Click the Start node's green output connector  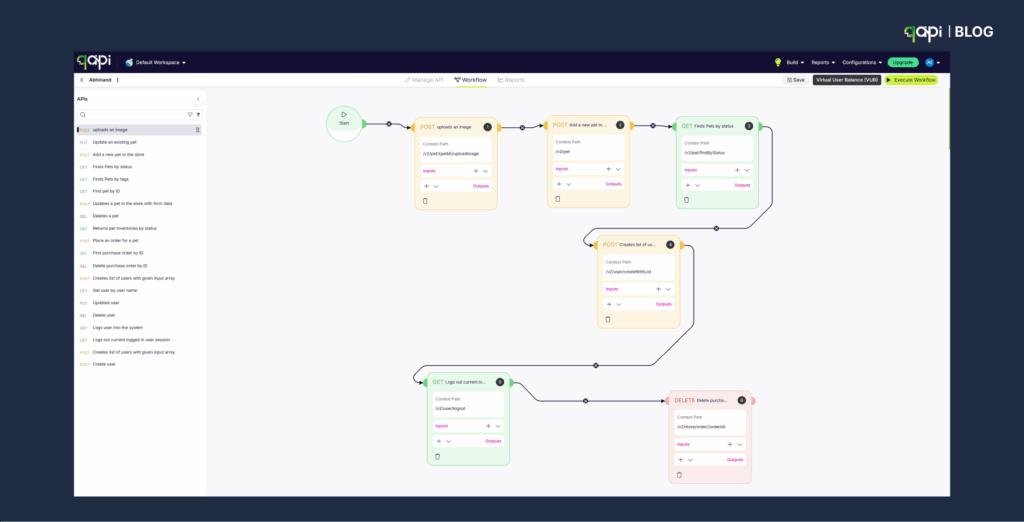(x=364, y=123)
